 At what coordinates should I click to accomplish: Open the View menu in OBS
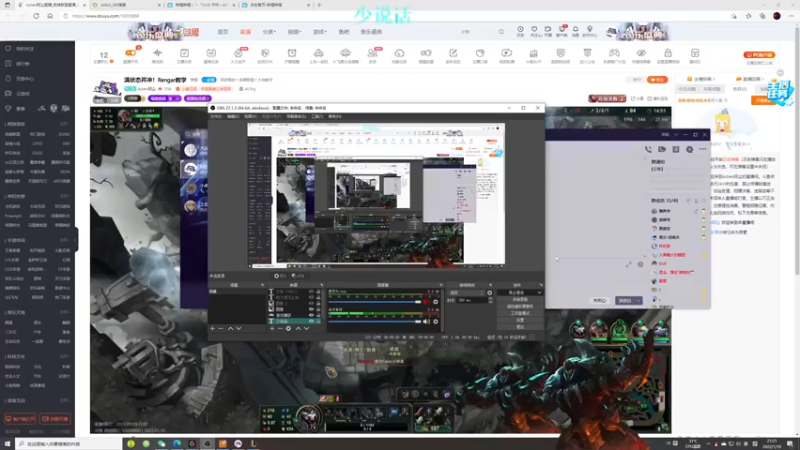click(x=250, y=116)
